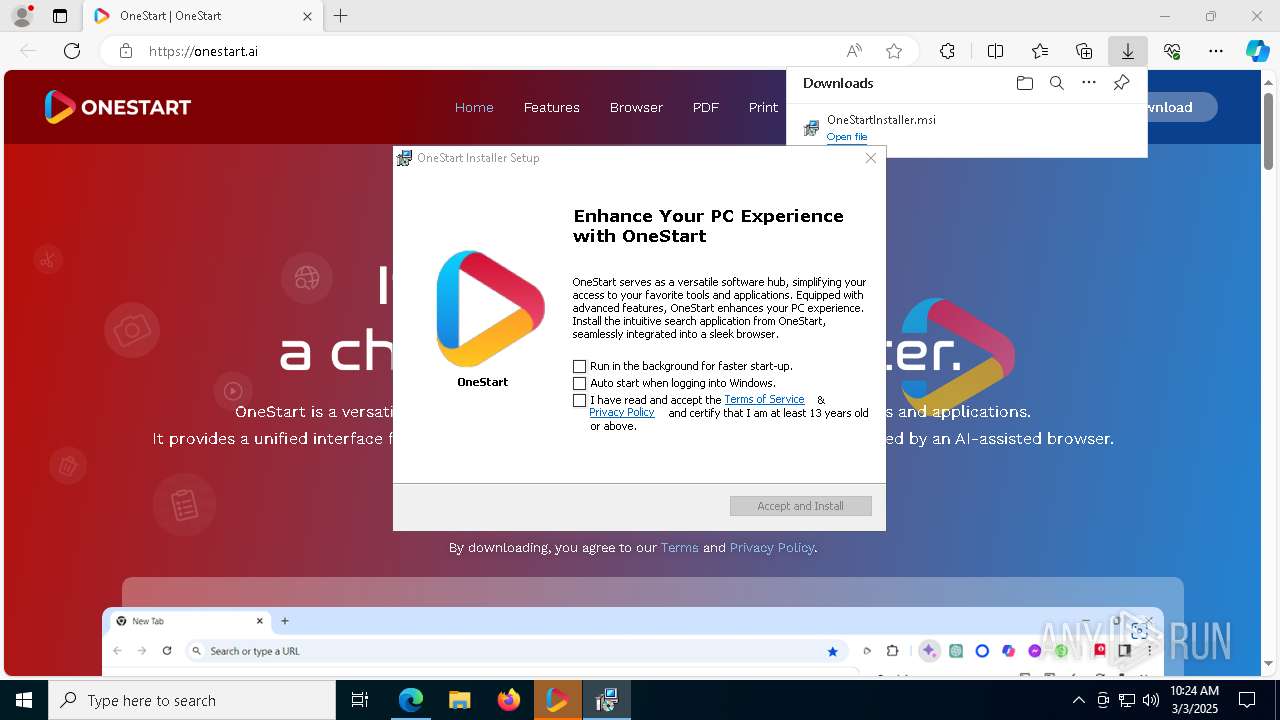
Task: Open Edge Favorites icon
Action: pyautogui.click(x=1040, y=51)
